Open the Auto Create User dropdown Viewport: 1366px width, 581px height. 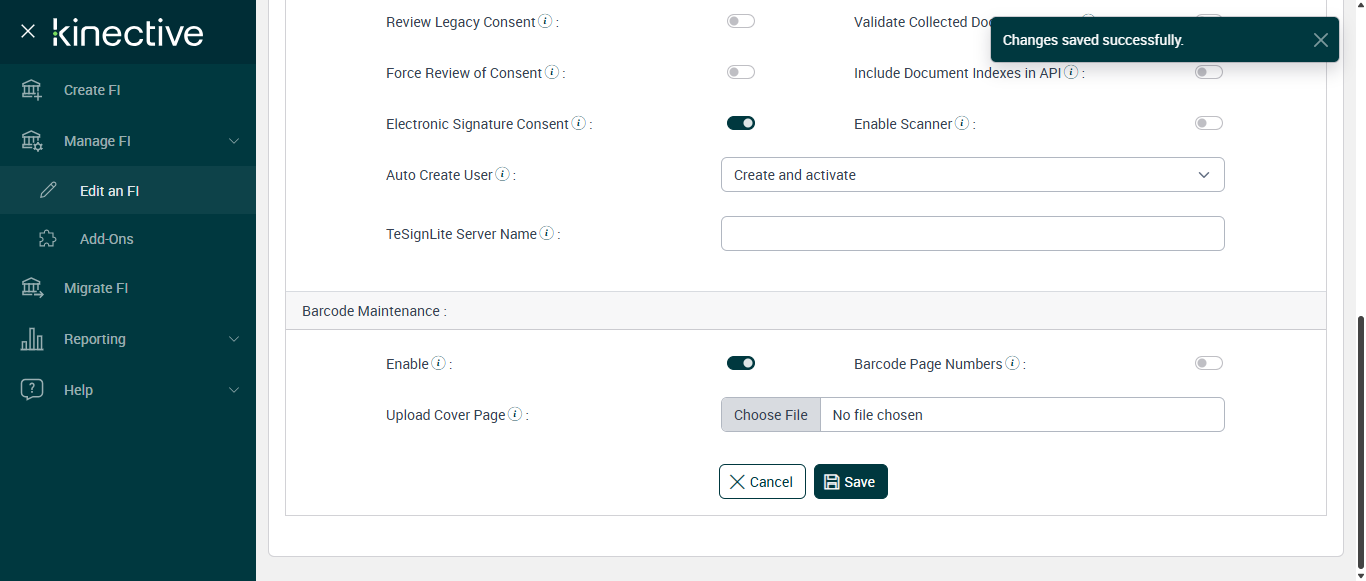pyautogui.click(x=972, y=175)
